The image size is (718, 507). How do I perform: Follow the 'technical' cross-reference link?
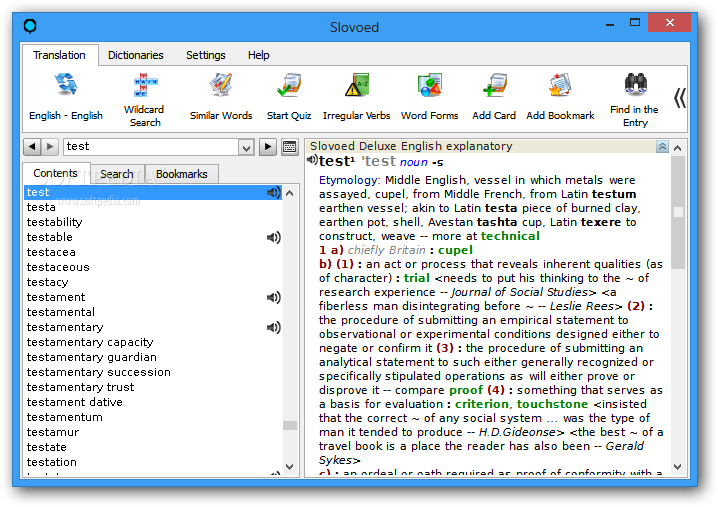point(511,236)
